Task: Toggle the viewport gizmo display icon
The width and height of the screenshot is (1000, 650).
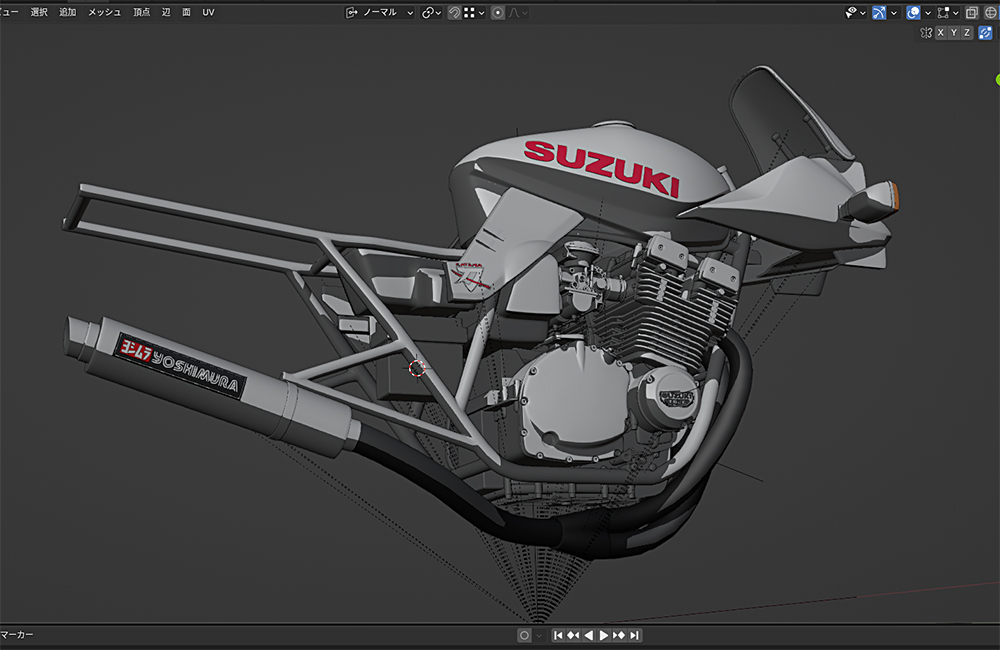Action: tap(879, 13)
